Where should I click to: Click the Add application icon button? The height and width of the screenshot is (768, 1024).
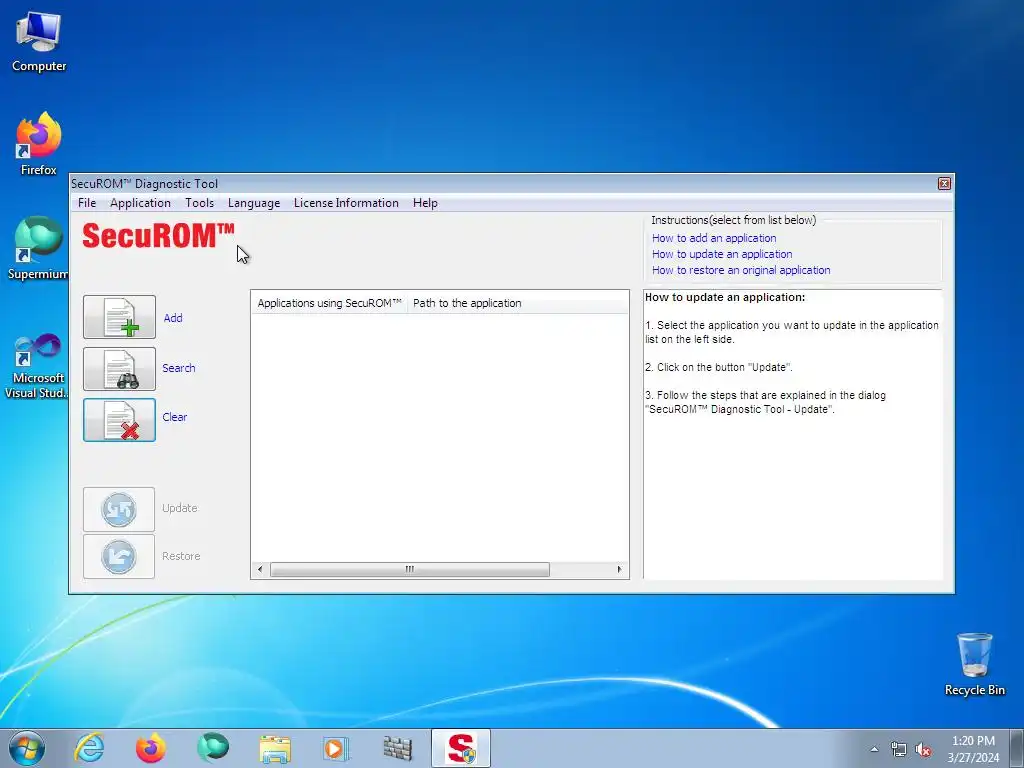pyautogui.click(x=119, y=317)
